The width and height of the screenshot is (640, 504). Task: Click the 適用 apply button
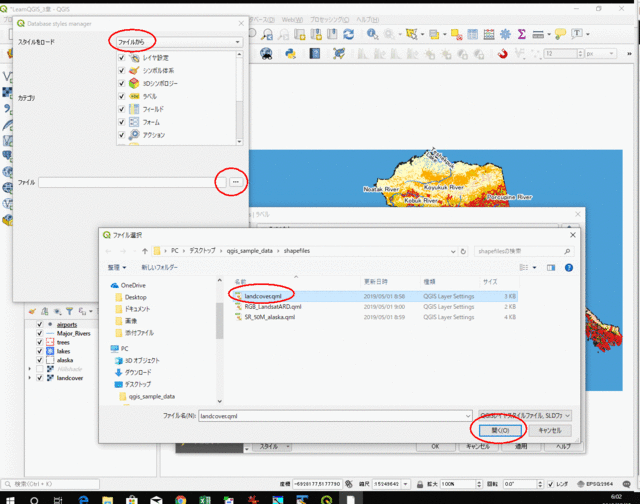tap(521, 446)
